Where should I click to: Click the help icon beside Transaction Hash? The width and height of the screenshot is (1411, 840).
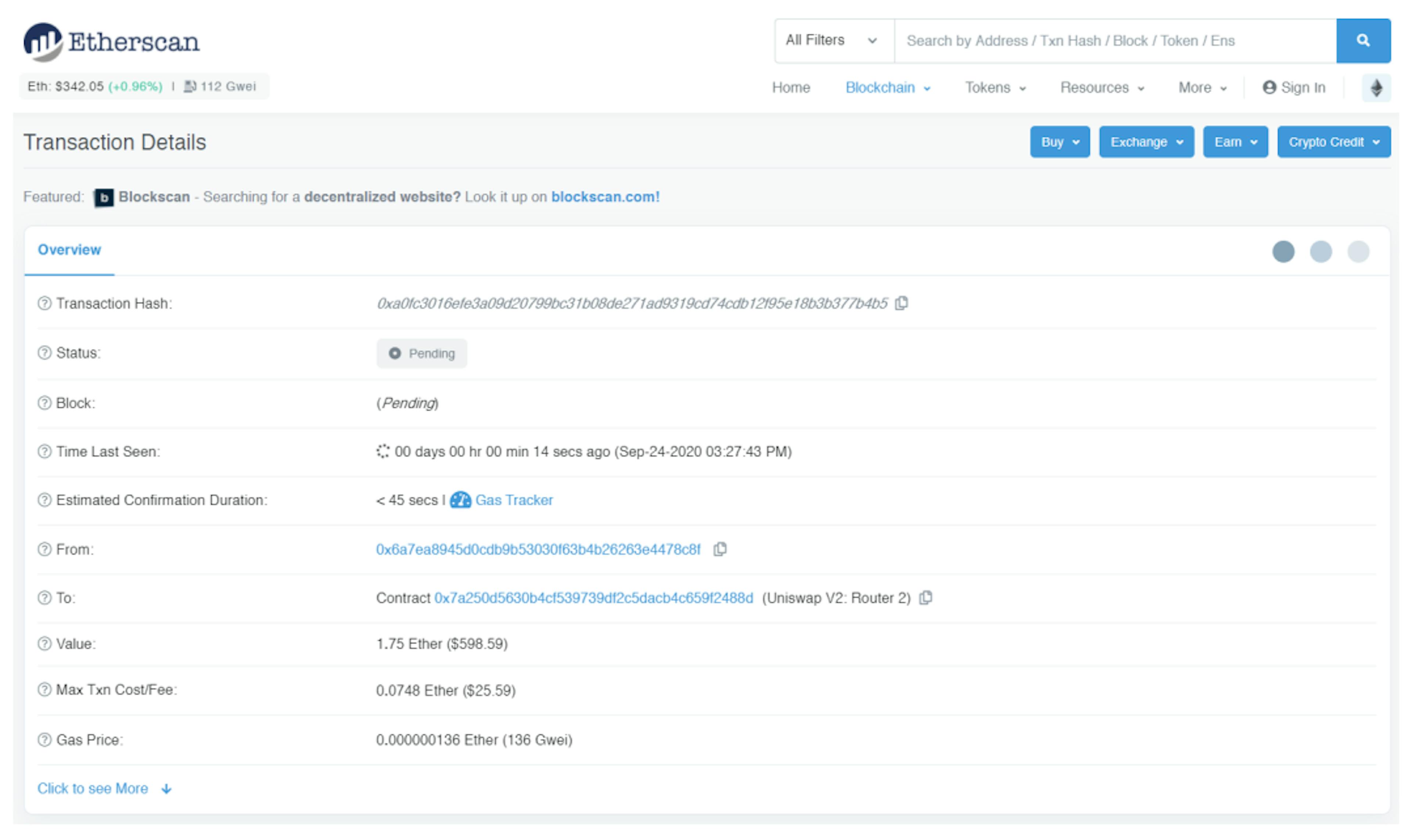(x=44, y=303)
